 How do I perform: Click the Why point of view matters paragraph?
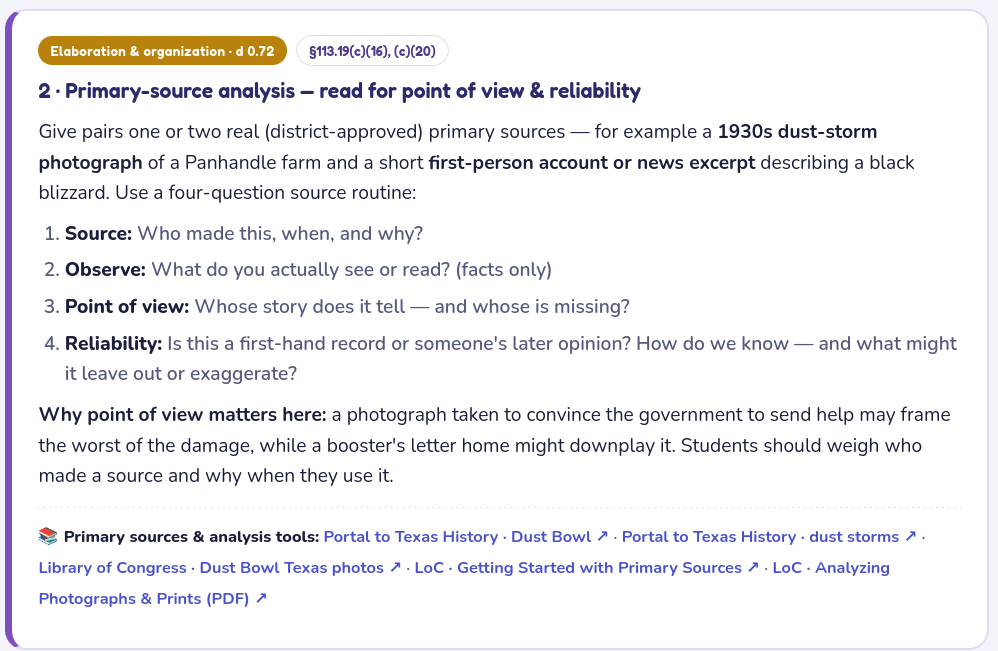[495, 445]
